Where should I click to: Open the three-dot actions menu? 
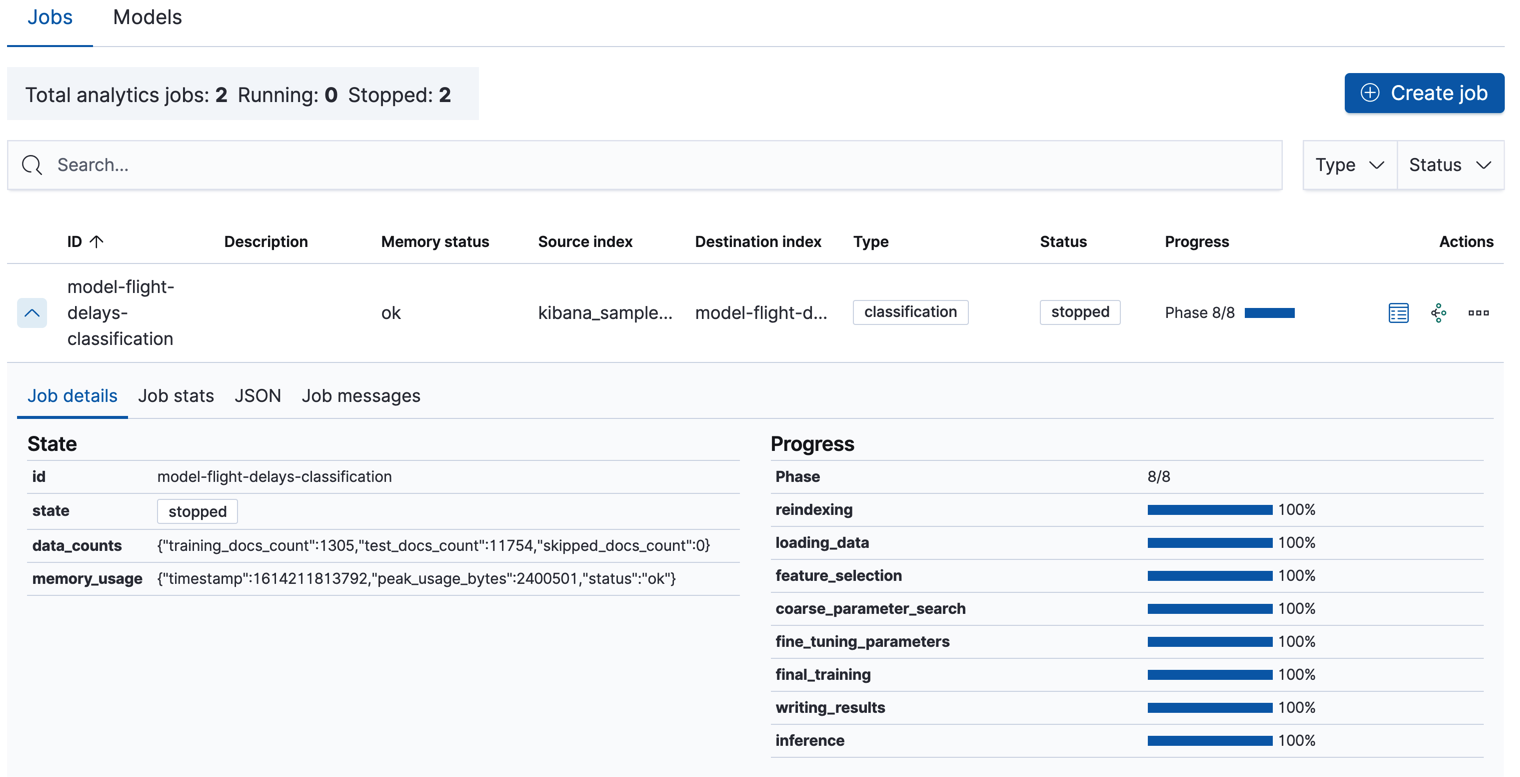(1478, 313)
